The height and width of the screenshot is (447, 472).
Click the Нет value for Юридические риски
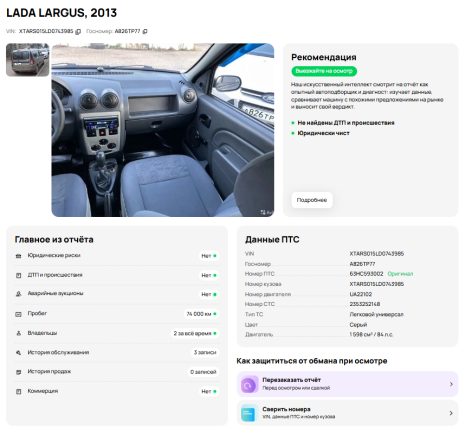pyautogui.click(x=209, y=256)
